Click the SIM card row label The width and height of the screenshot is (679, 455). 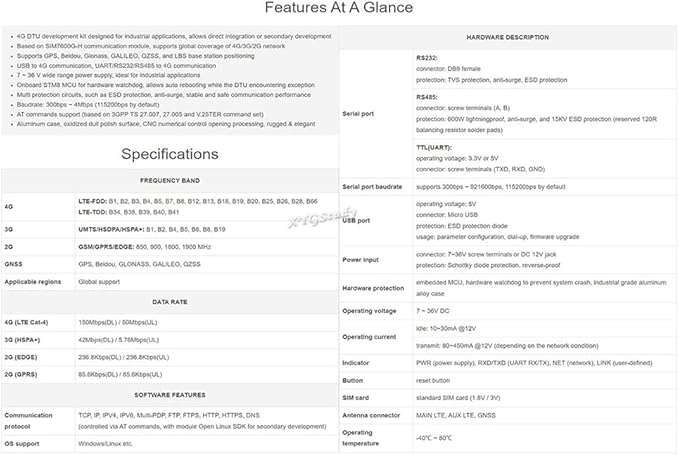pos(356,398)
